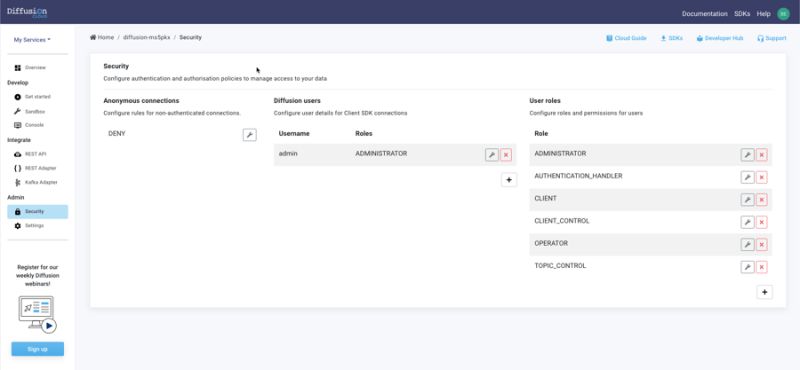Delete the TOPIC_CONTROL role
The width and height of the screenshot is (800, 370).
[762, 267]
